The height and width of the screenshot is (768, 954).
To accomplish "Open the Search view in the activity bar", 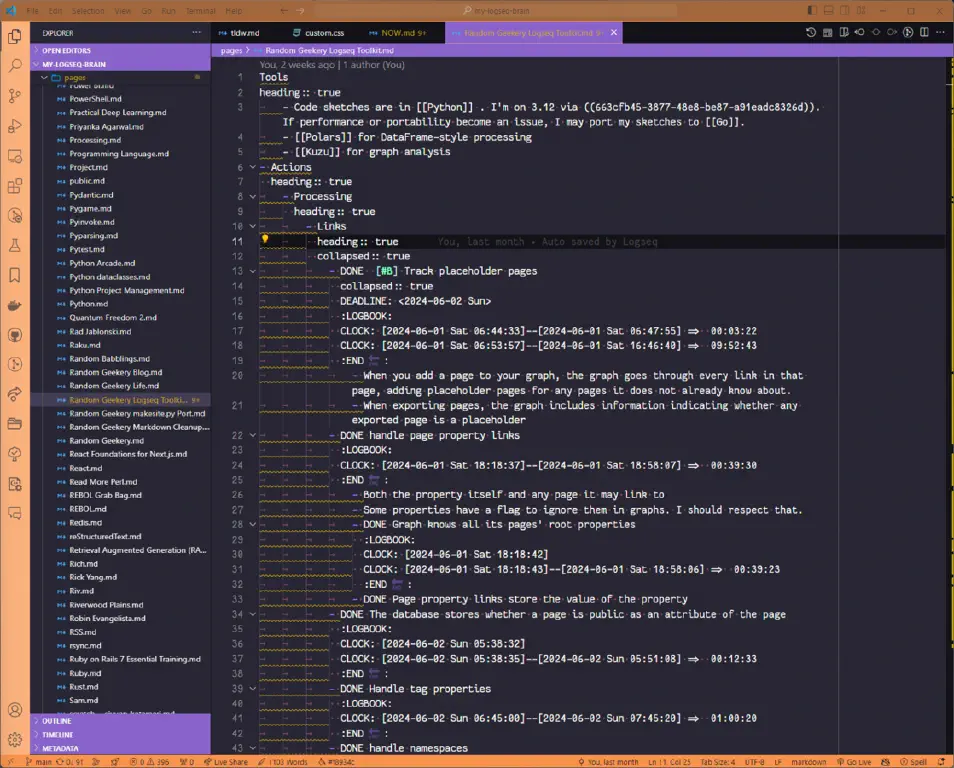I will [x=15, y=66].
